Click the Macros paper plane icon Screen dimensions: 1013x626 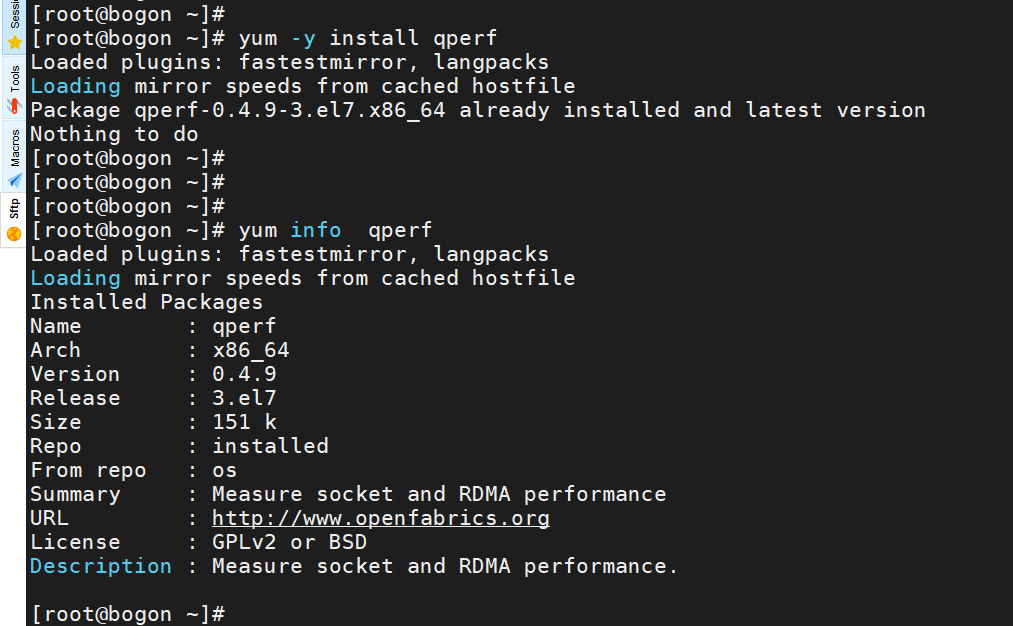[x=14, y=181]
